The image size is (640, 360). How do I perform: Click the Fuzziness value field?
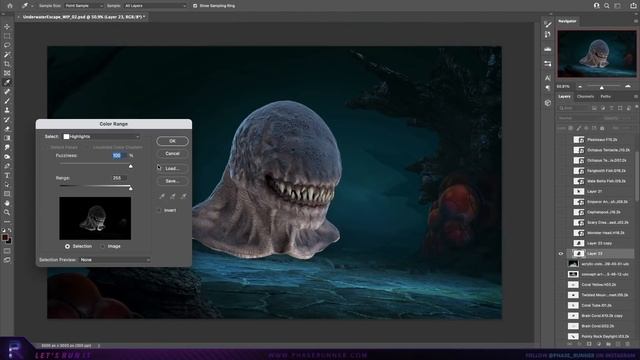pyautogui.click(x=119, y=156)
